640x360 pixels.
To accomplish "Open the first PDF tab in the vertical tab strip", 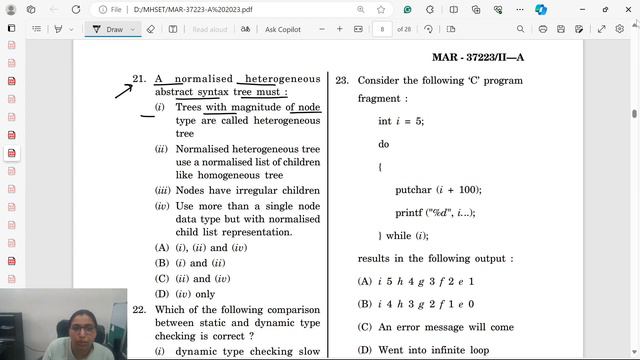I will click(11, 45).
